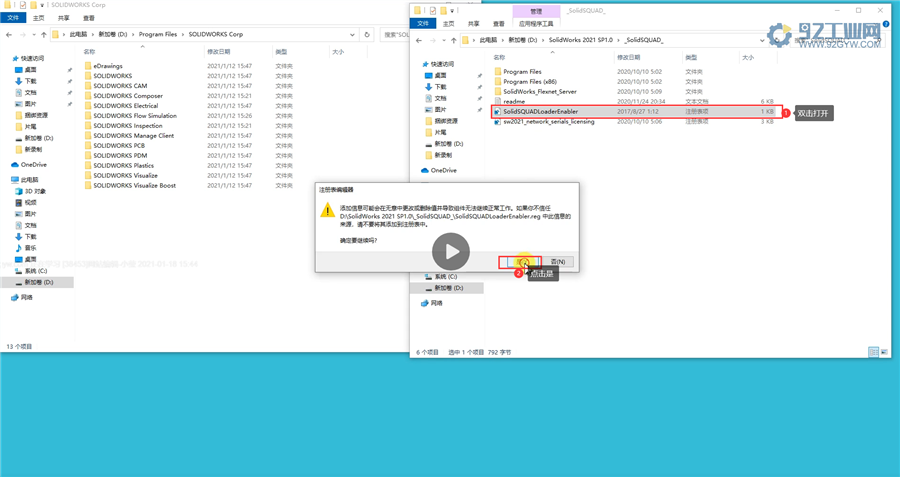900x477 pixels.
Task: Expand chevron after Program Files in left address bar
Action: click(183, 34)
